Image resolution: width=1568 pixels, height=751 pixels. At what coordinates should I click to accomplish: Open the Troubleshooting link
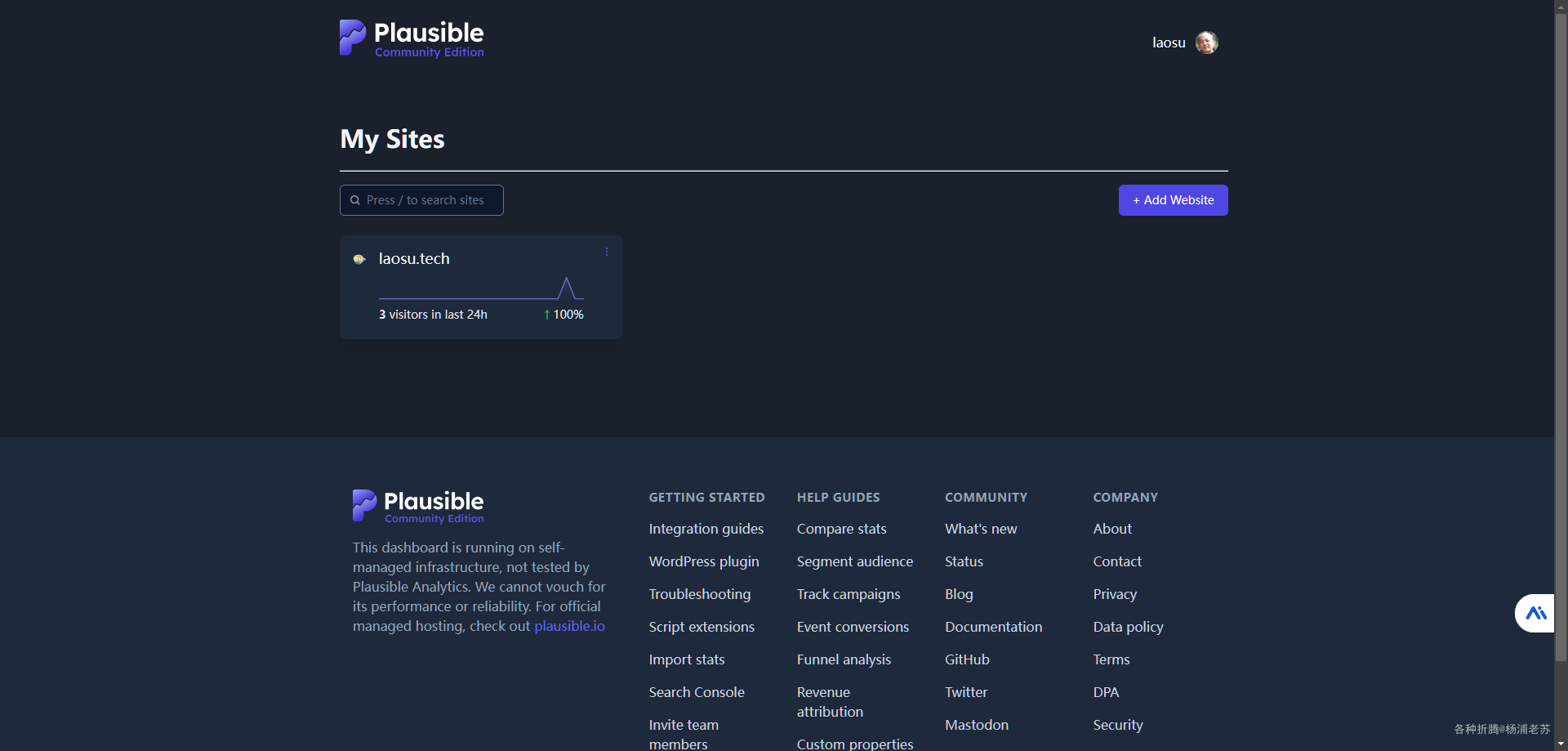coord(700,594)
